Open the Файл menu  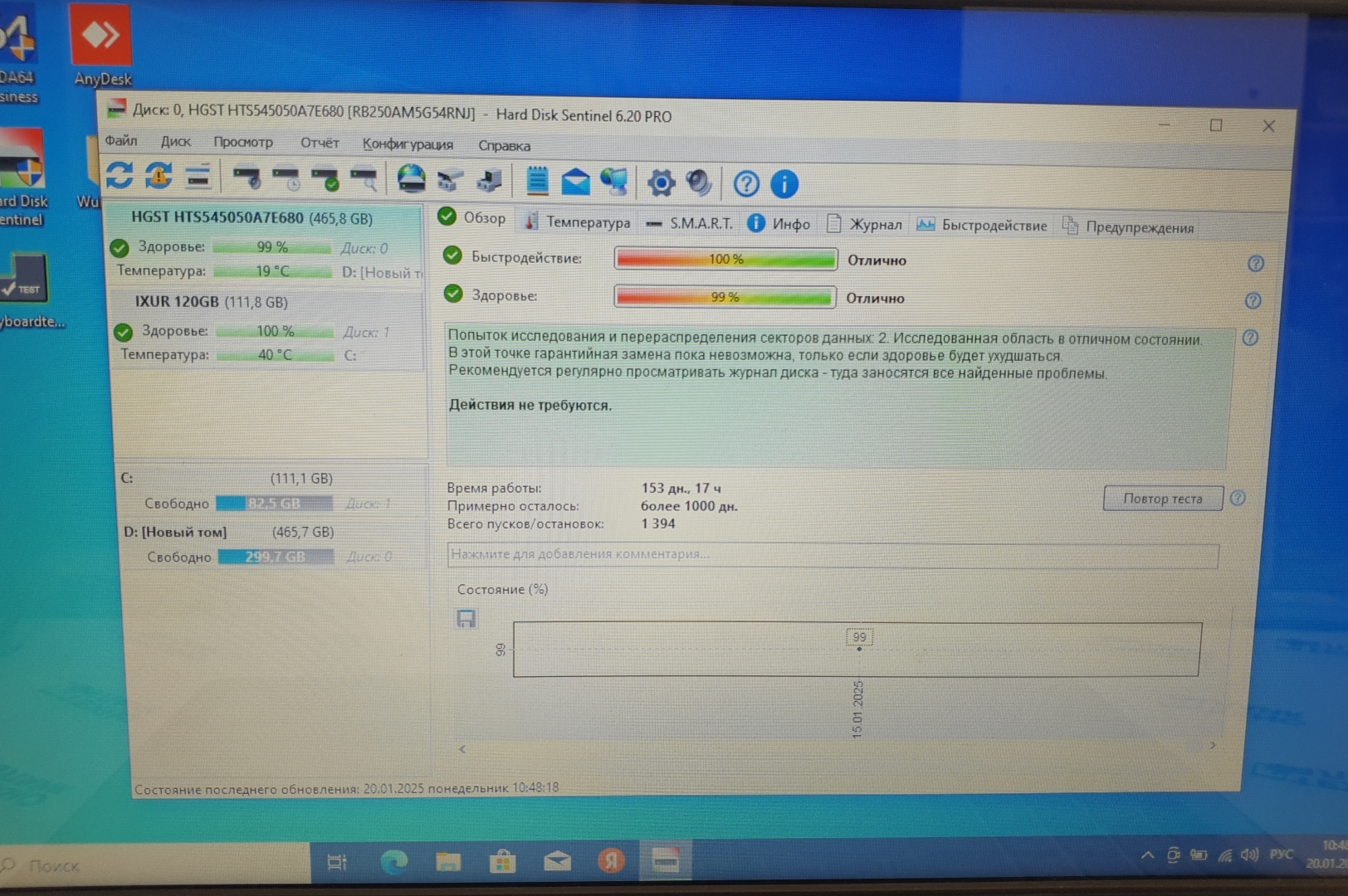[x=121, y=140]
